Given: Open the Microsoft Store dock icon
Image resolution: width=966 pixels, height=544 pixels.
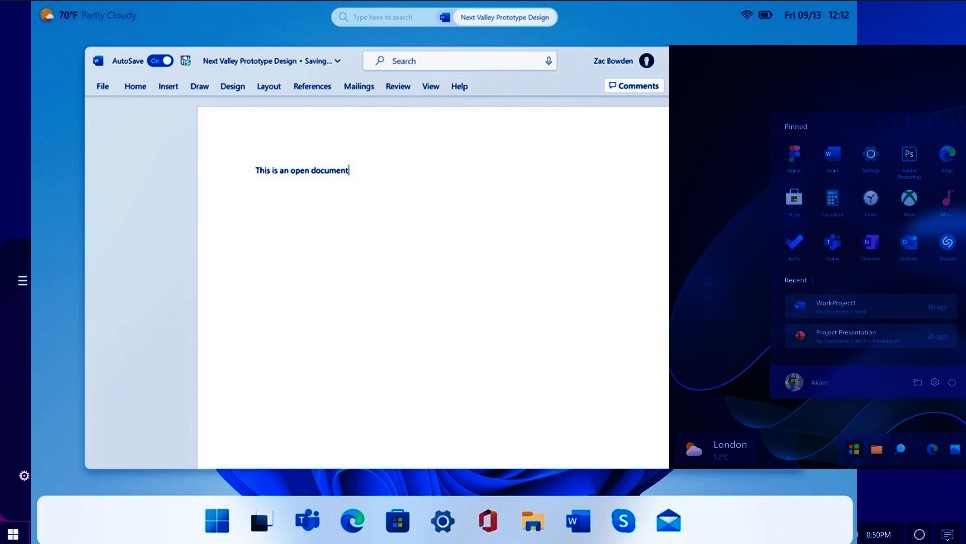Looking at the screenshot, I should point(397,520).
